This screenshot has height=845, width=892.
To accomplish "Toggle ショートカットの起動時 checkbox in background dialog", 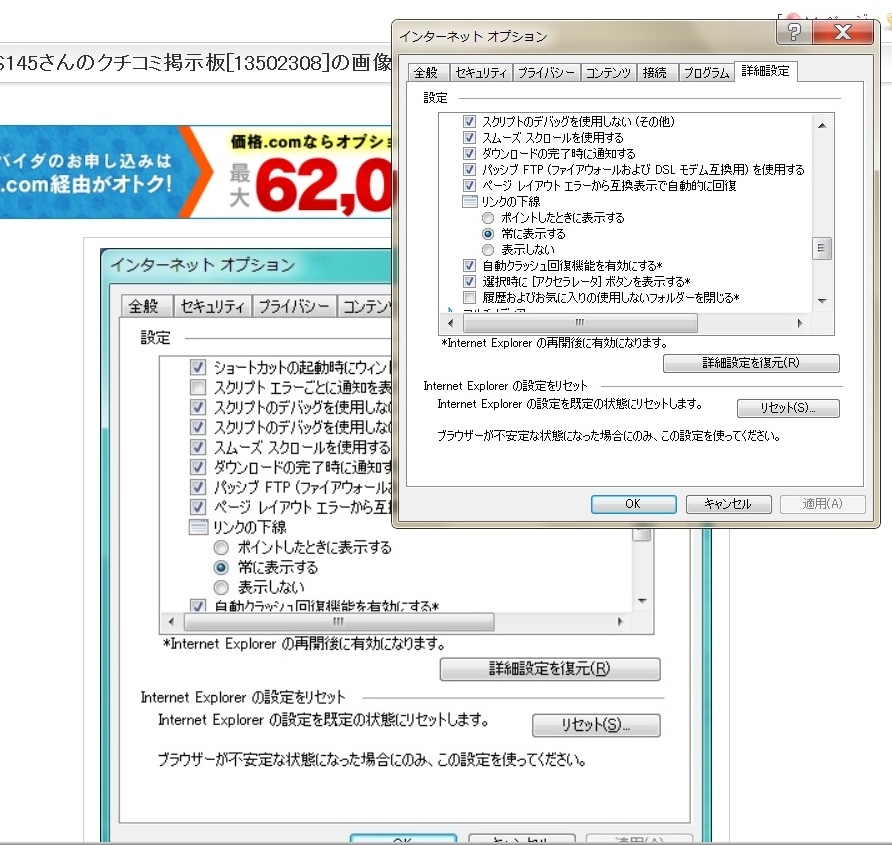I will (197, 367).
